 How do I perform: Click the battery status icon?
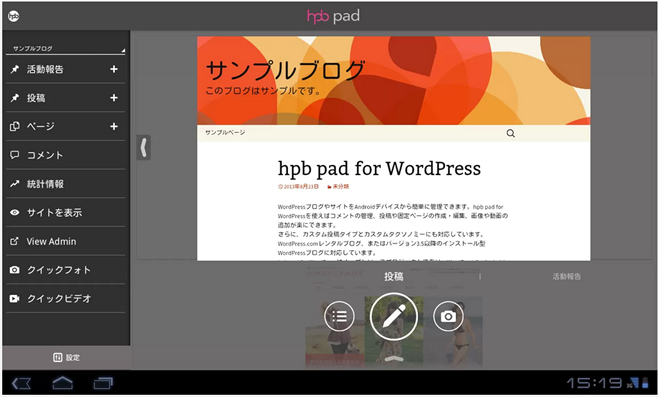coord(645,383)
